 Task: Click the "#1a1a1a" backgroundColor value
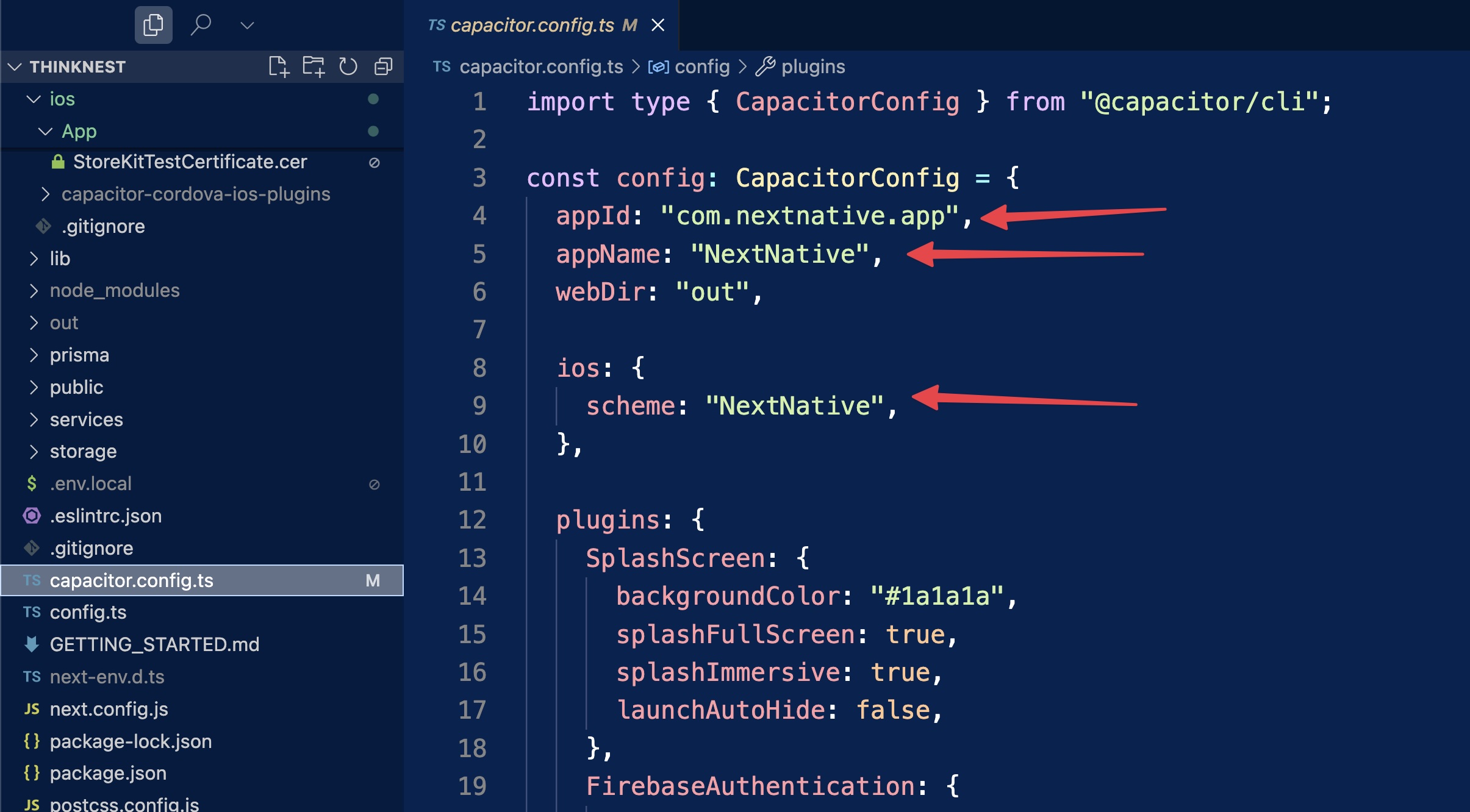click(937, 596)
